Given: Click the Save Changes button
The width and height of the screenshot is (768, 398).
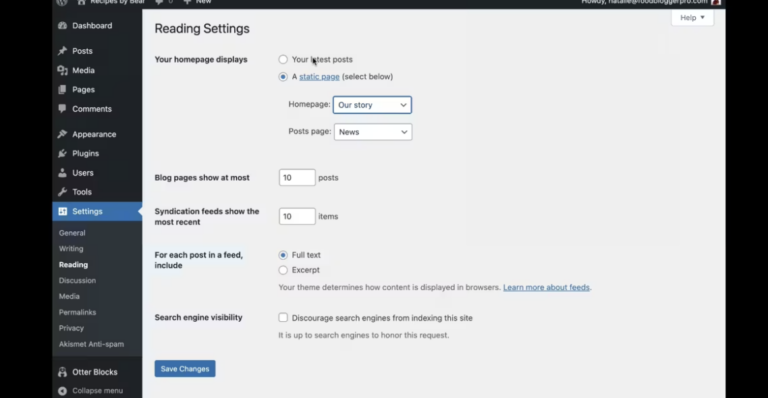Looking at the screenshot, I should click(x=185, y=369).
